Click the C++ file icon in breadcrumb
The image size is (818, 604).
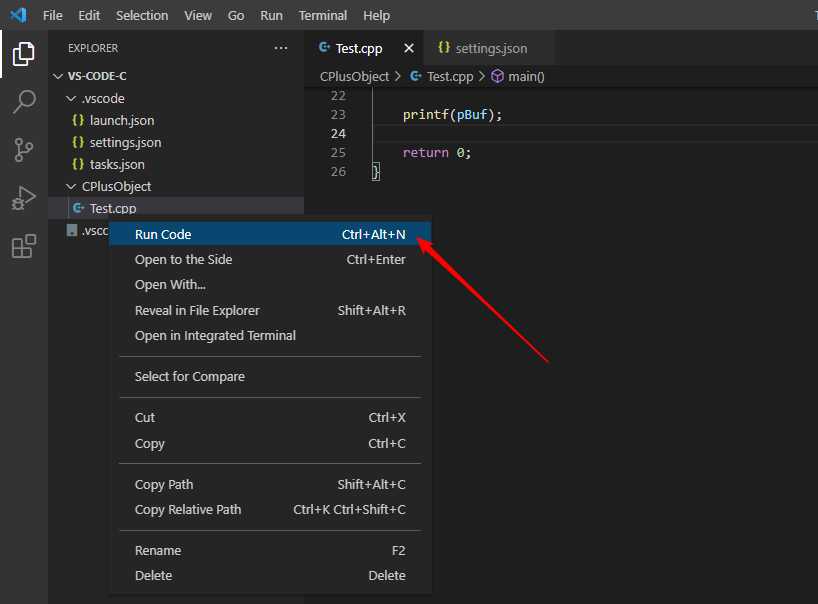tap(416, 77)
